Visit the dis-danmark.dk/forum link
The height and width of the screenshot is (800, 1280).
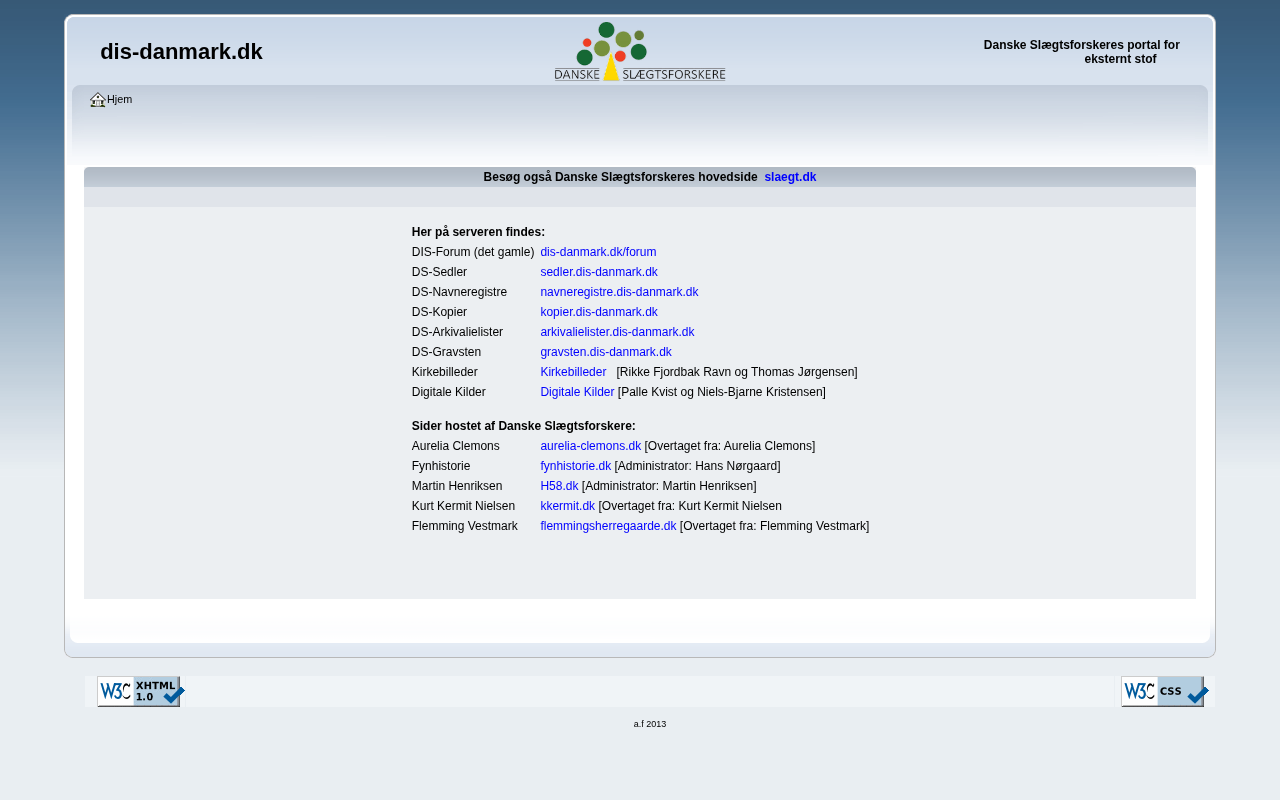pyautogui.click(x=598, y=252)
